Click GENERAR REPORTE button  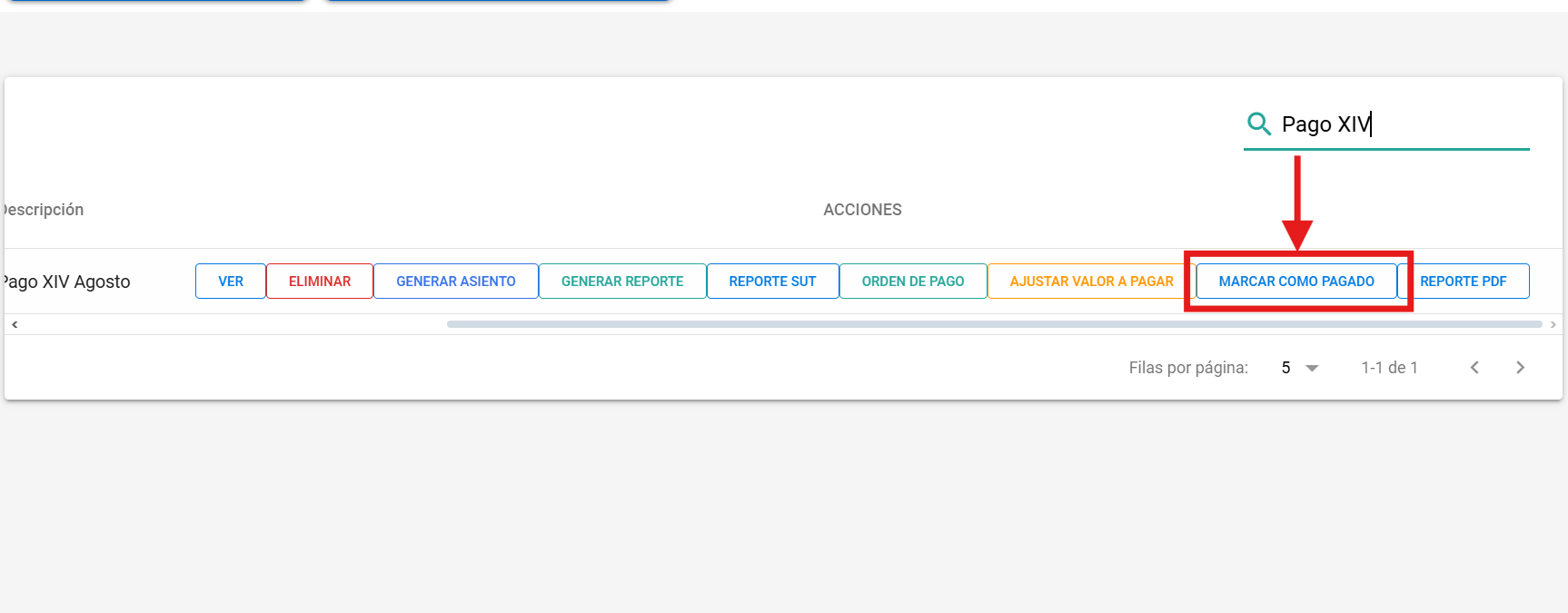click(622, 282)
